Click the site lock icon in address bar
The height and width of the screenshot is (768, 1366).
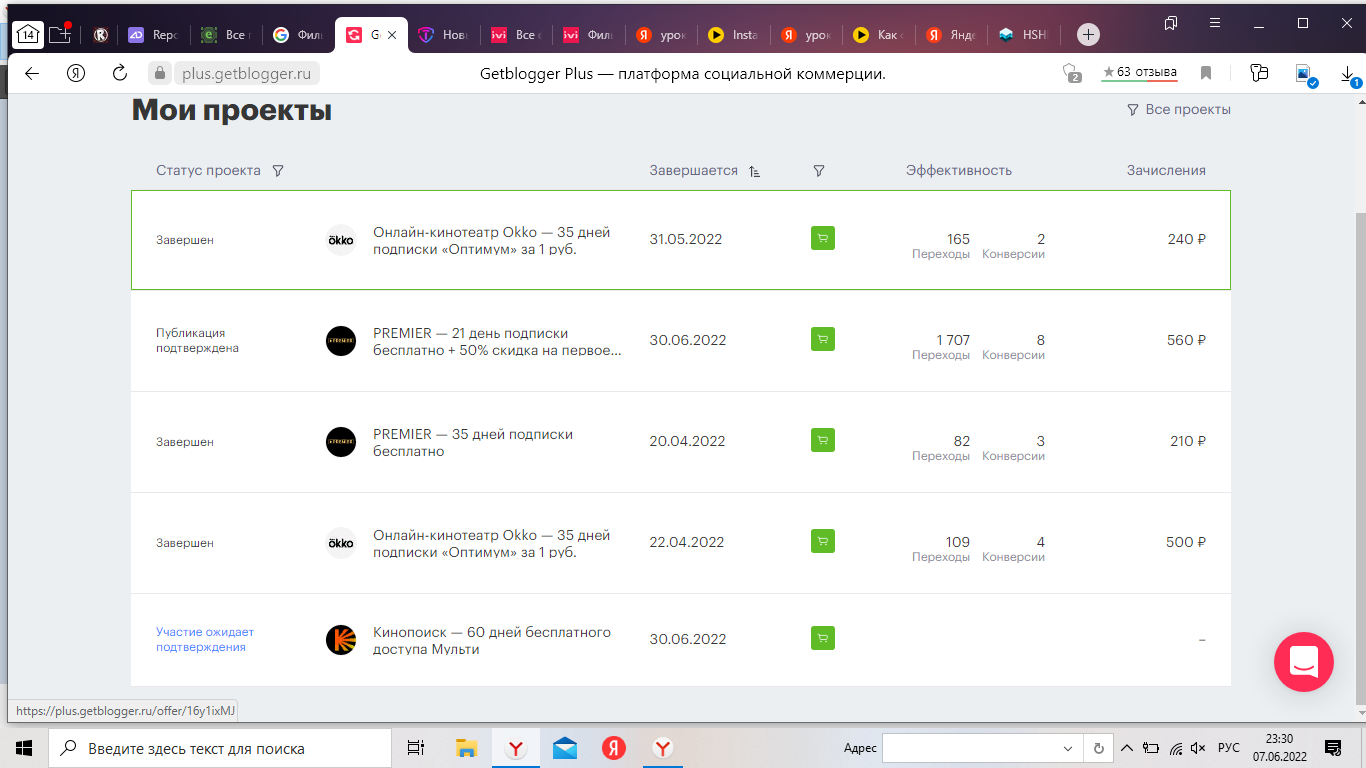point(160,73)
